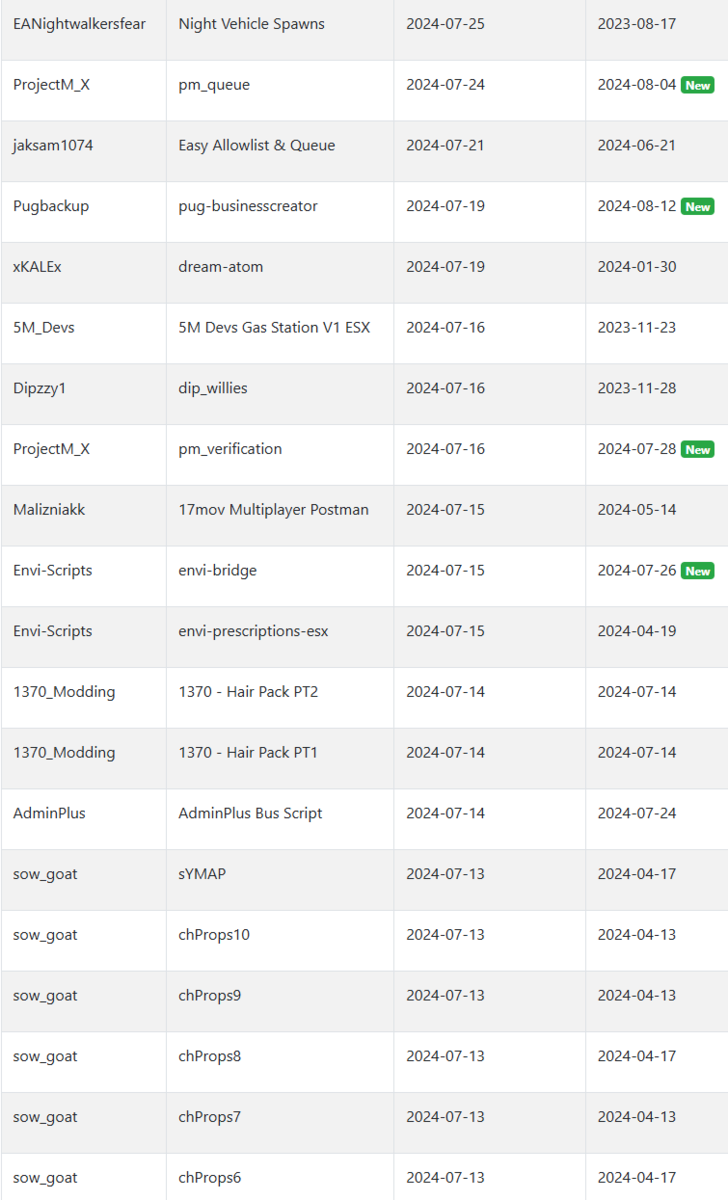
Task: Select the chProps6 row
Action: (x=364, y=1177)
